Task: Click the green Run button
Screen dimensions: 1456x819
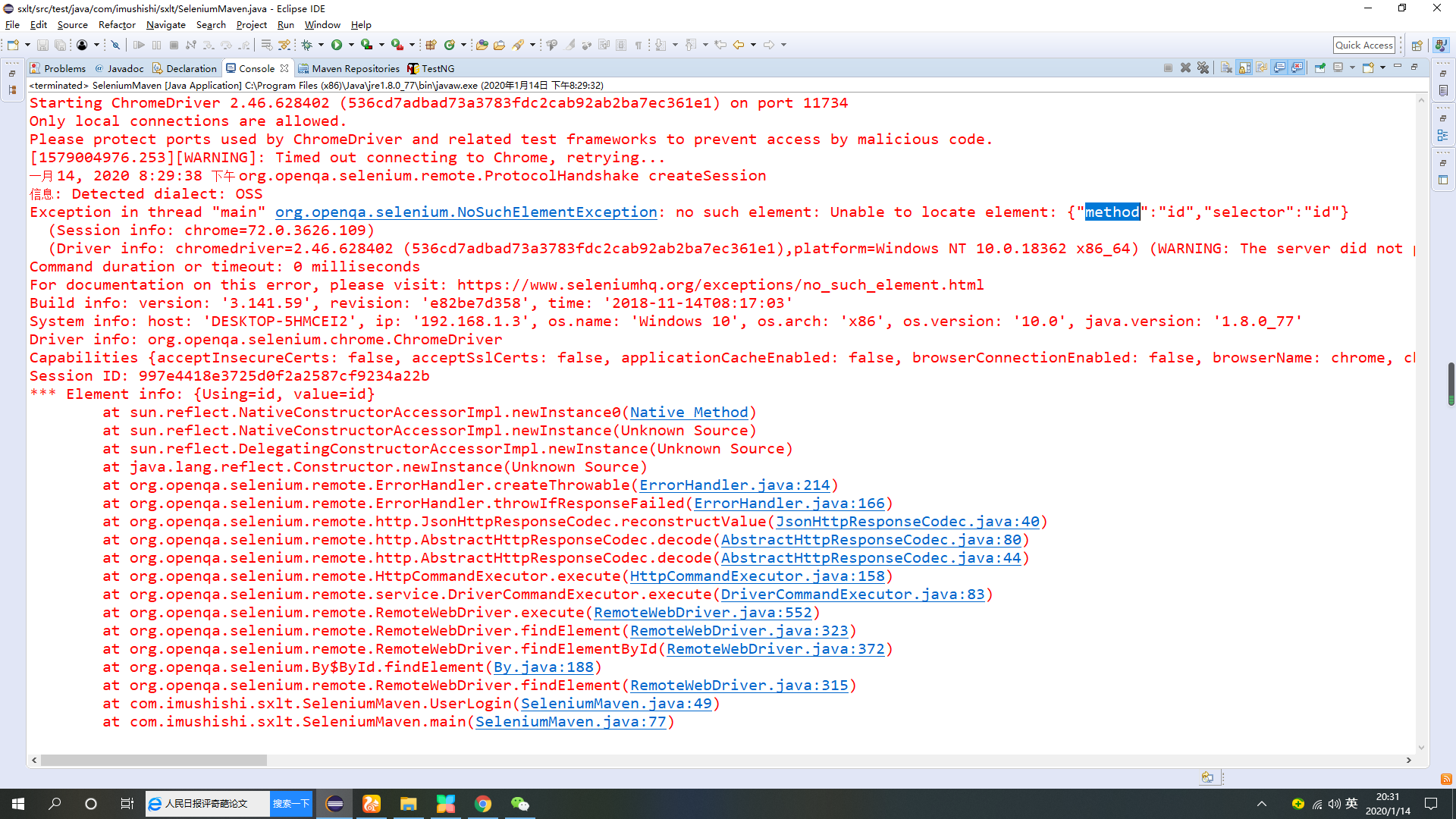Action: 337,45
